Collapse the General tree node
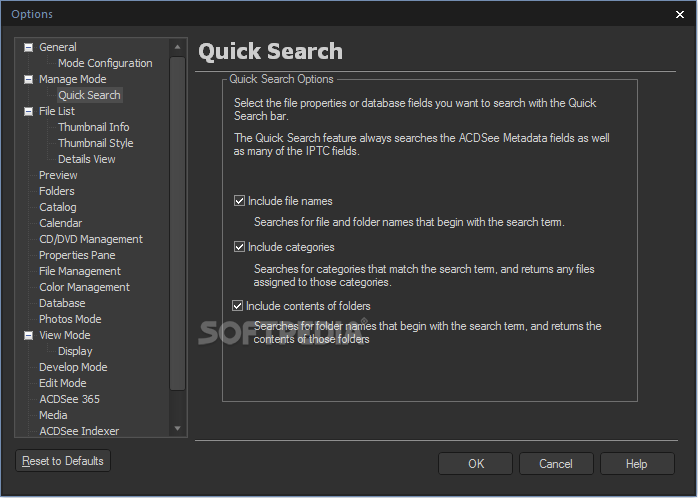This screenshot has height=498, width=698. click(28, 47)
